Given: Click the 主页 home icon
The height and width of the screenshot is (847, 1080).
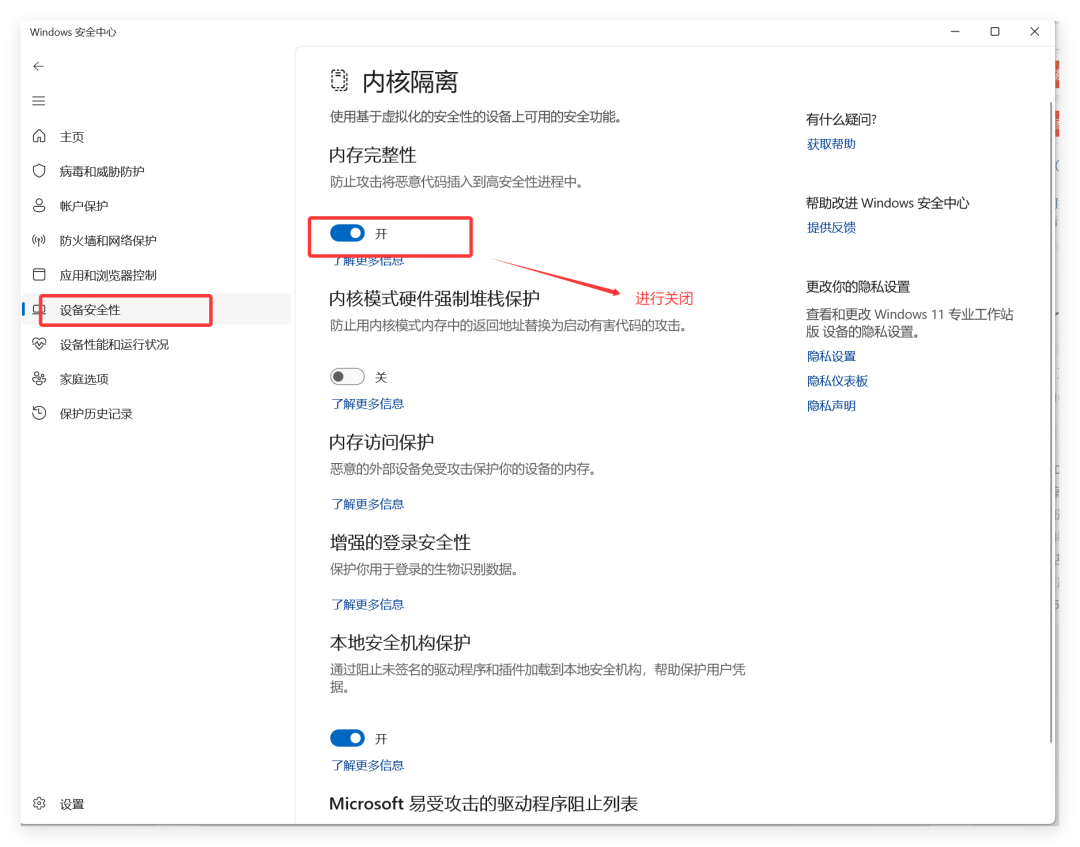Looking at the screenshot, I should (x=39, y=136).
